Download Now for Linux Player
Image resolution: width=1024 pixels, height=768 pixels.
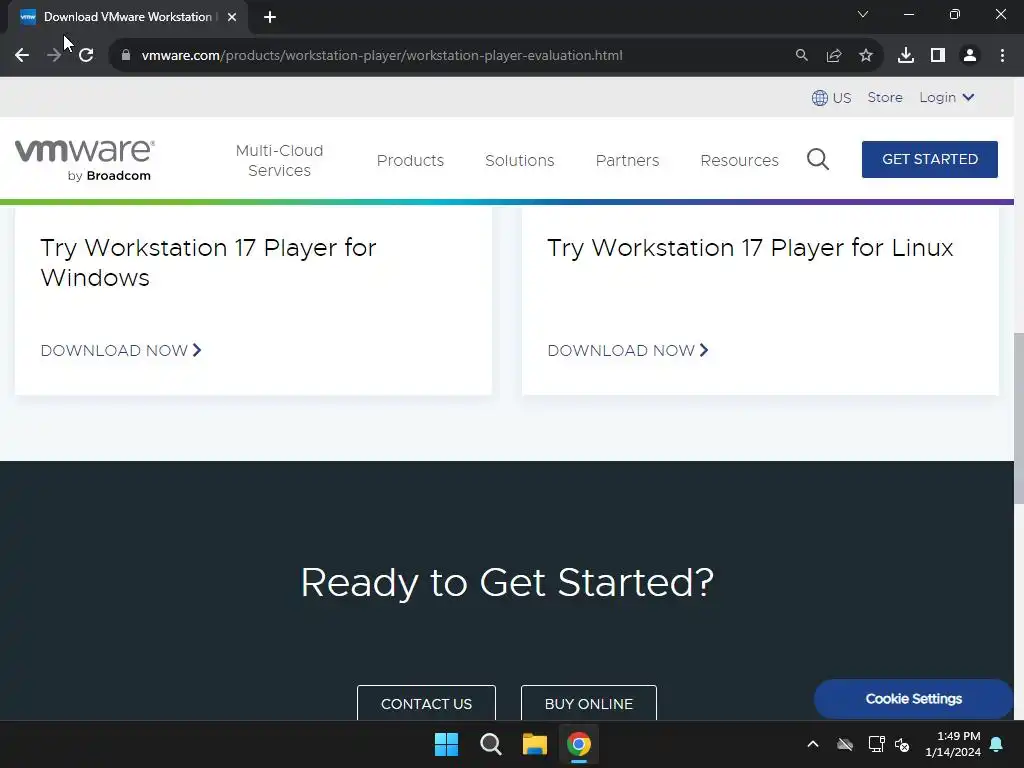(628, 351)
